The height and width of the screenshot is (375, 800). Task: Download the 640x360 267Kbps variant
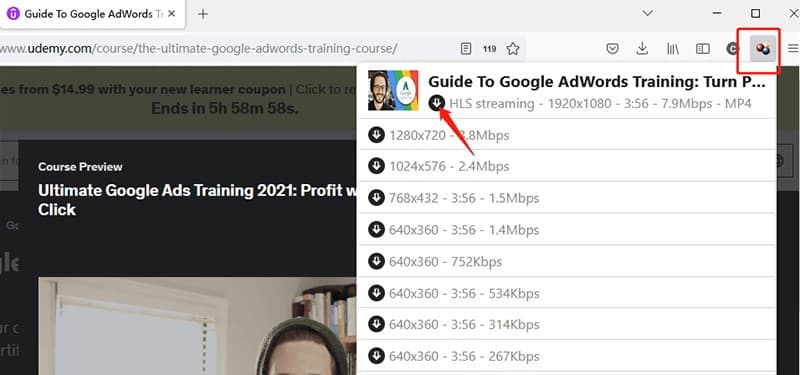point(376,356)
